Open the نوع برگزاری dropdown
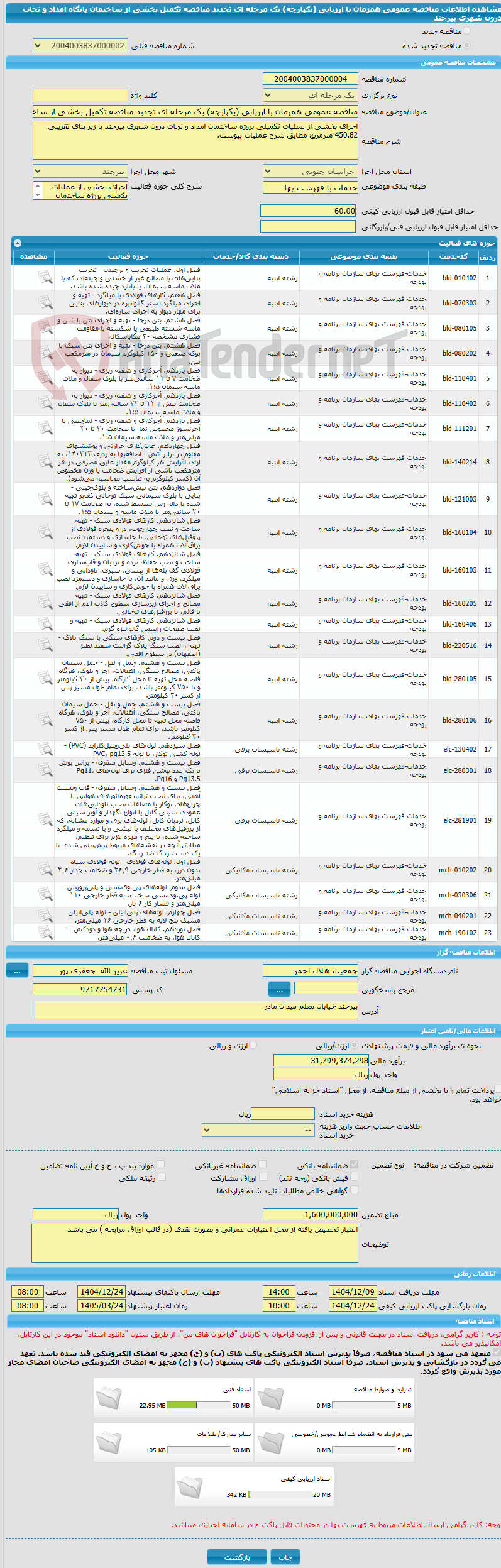Viewport: 501px width, 1568px height. [311, 95]
